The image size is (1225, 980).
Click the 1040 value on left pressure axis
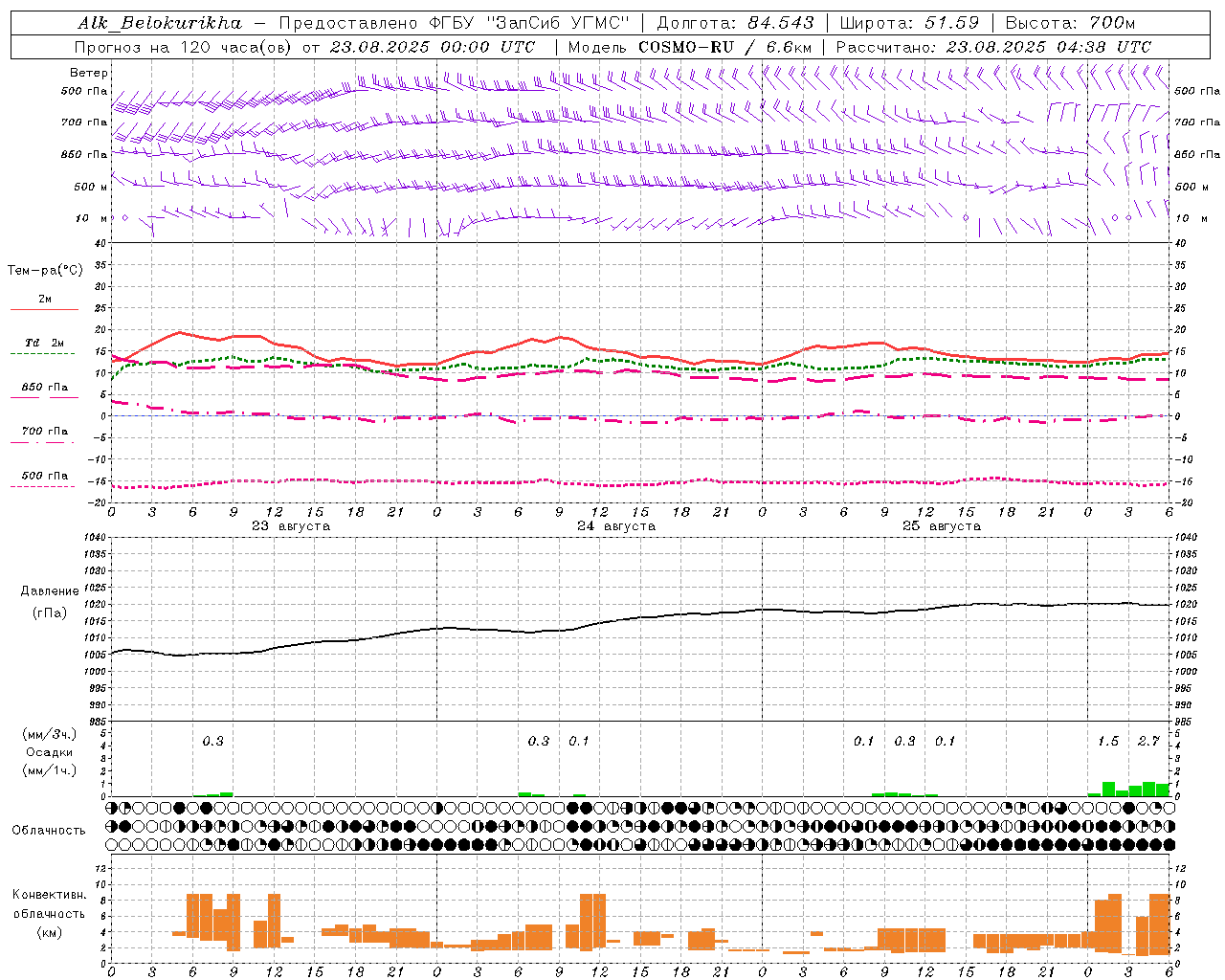(93, 538)
